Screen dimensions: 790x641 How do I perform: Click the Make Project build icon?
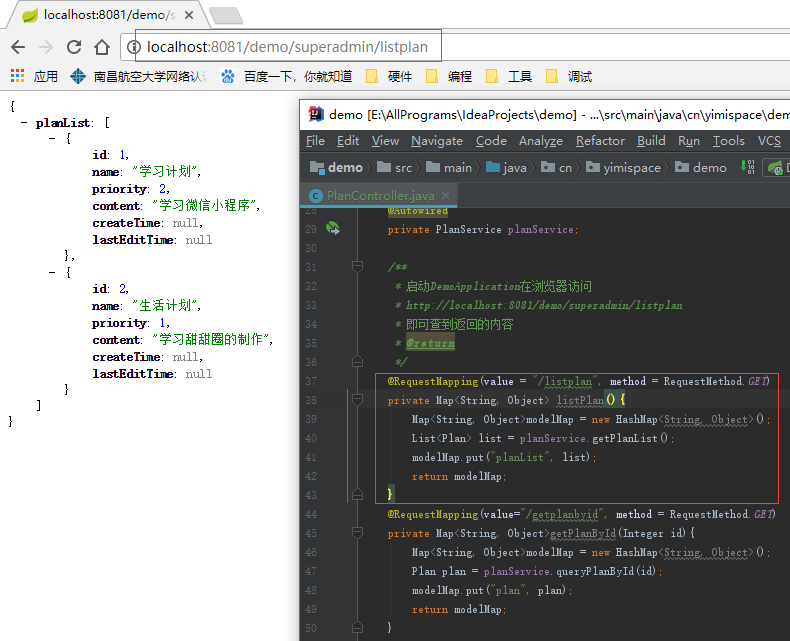pos(747,167)
